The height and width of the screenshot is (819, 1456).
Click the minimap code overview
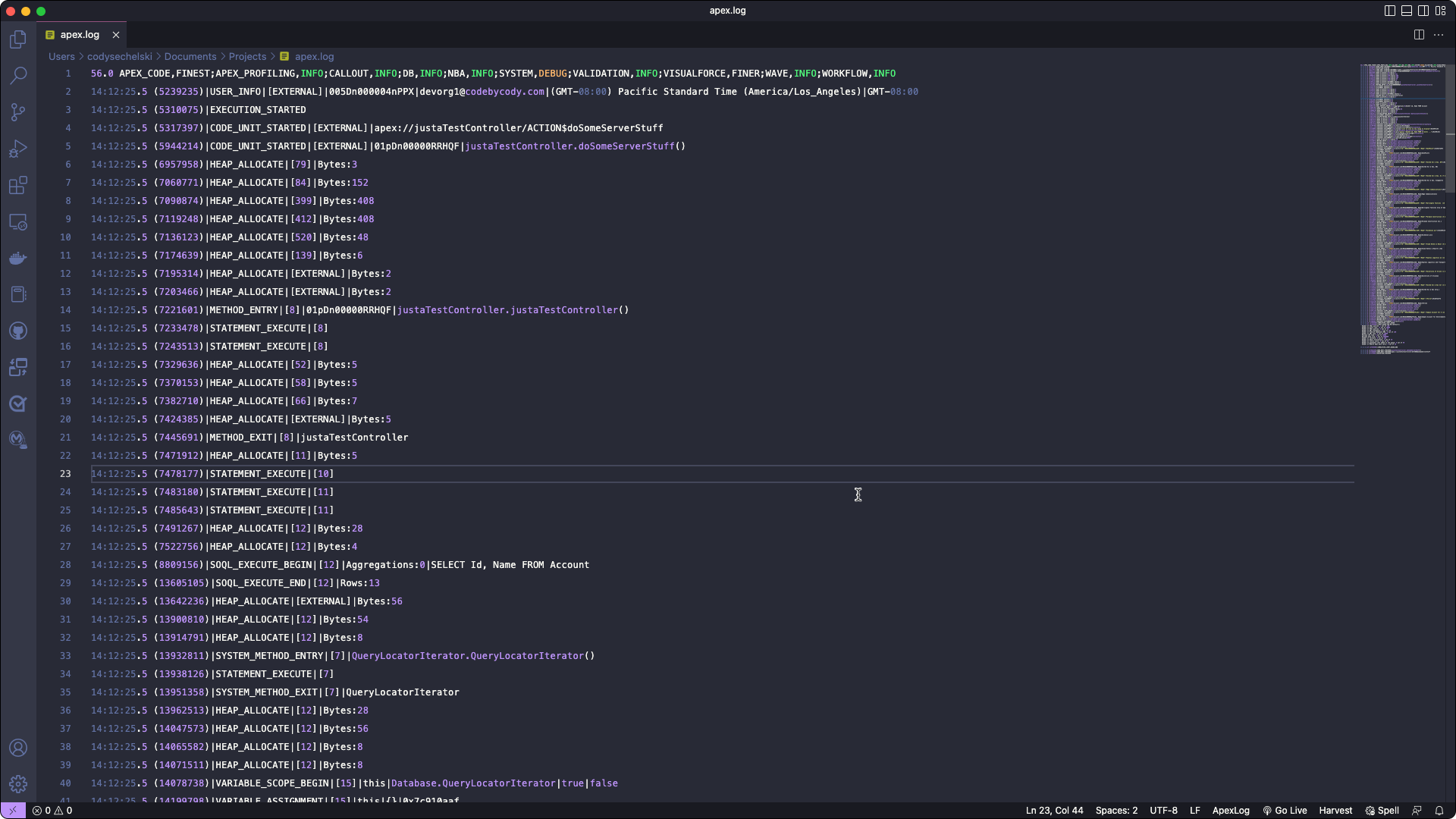click(x=1401, y=209)
